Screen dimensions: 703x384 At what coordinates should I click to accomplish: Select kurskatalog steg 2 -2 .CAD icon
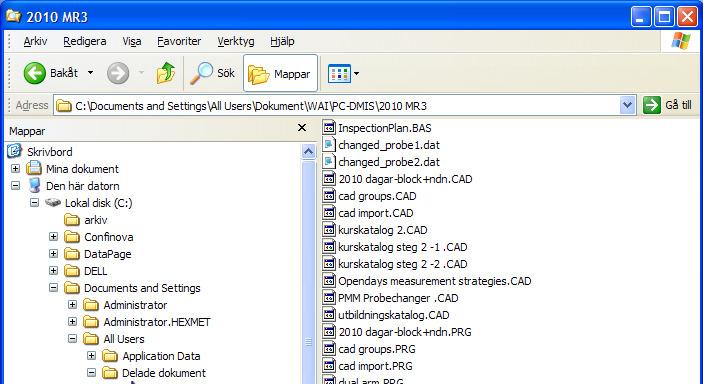click(x=329, y=264)
